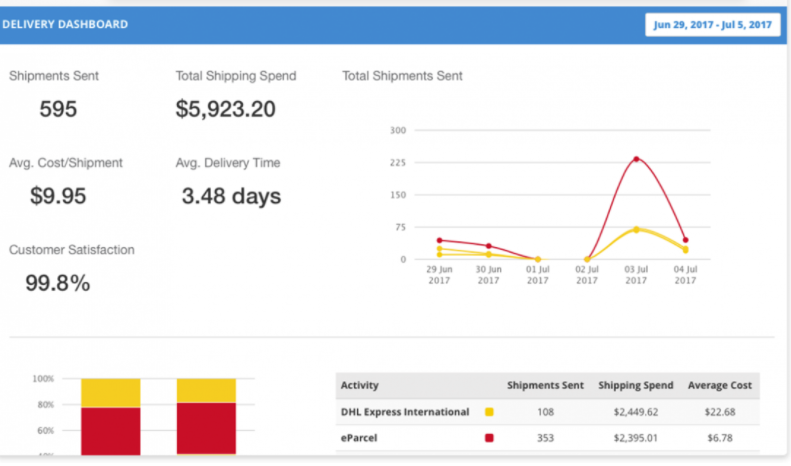Select the eParcel row label

[x=359, y=437]
